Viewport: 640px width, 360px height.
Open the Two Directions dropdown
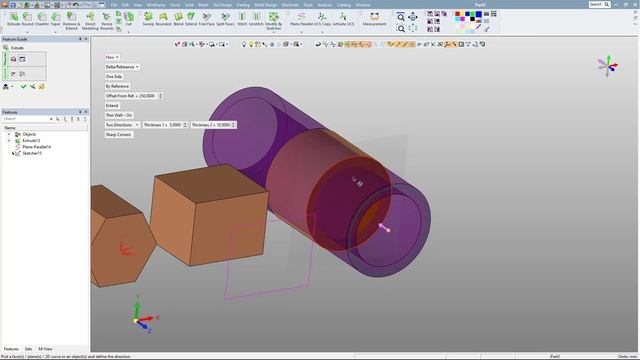click(122, 124)
